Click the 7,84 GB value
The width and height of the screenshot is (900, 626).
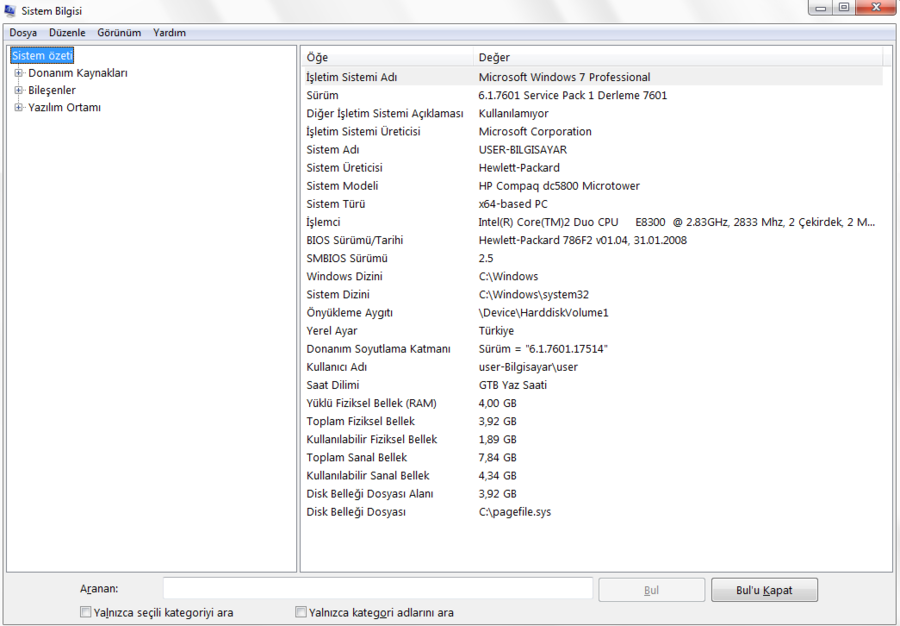click(497, 458)
